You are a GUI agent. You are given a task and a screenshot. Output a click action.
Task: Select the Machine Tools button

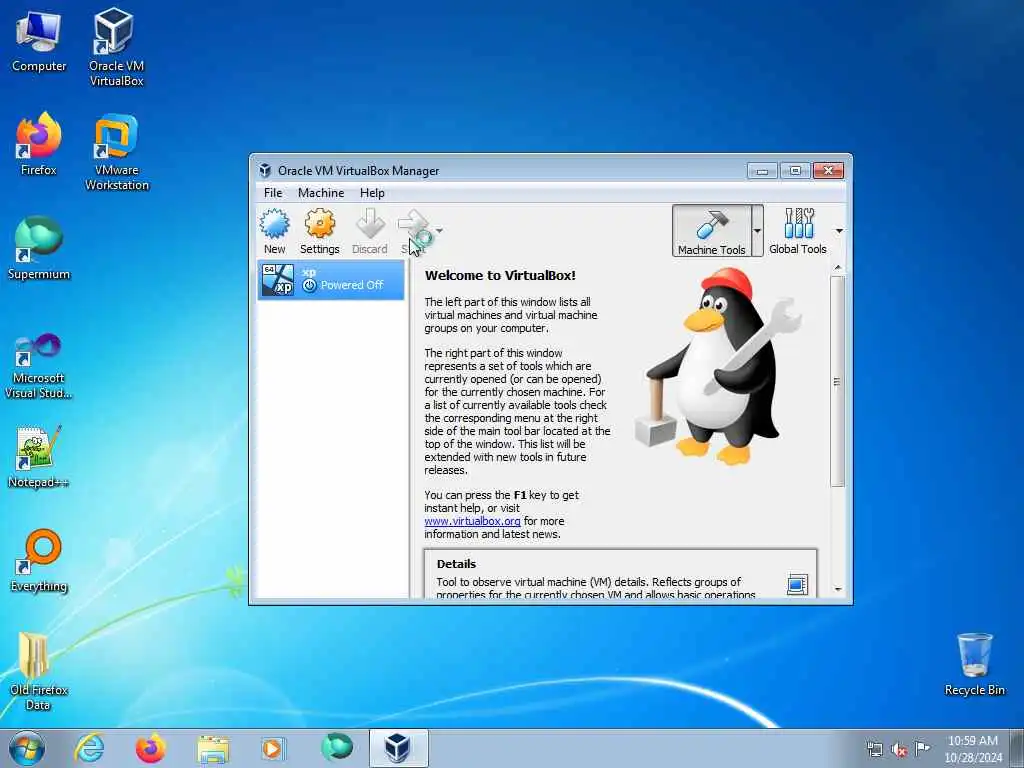point(712,231)
